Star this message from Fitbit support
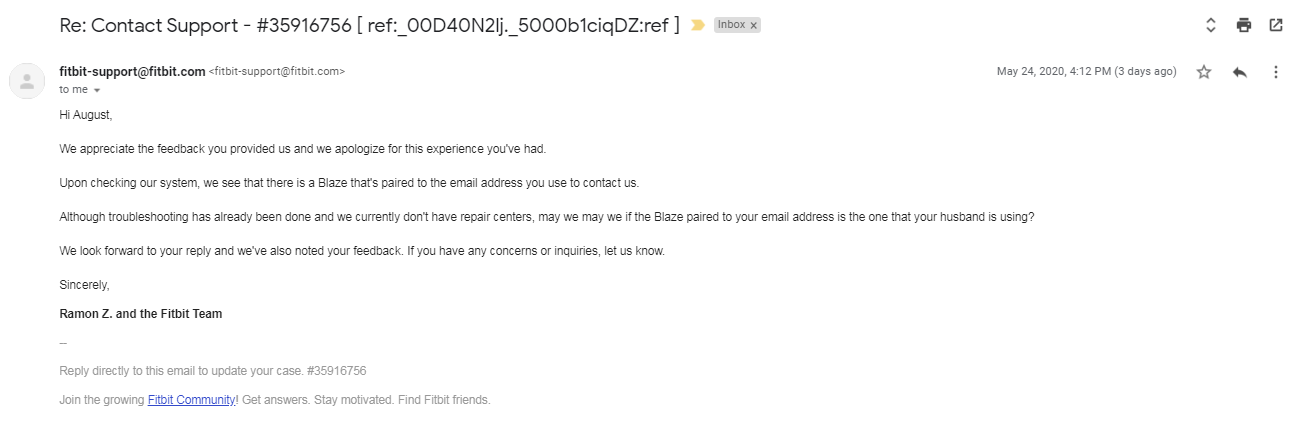The image size is (1295, 437). click(x=1204, y=72)
